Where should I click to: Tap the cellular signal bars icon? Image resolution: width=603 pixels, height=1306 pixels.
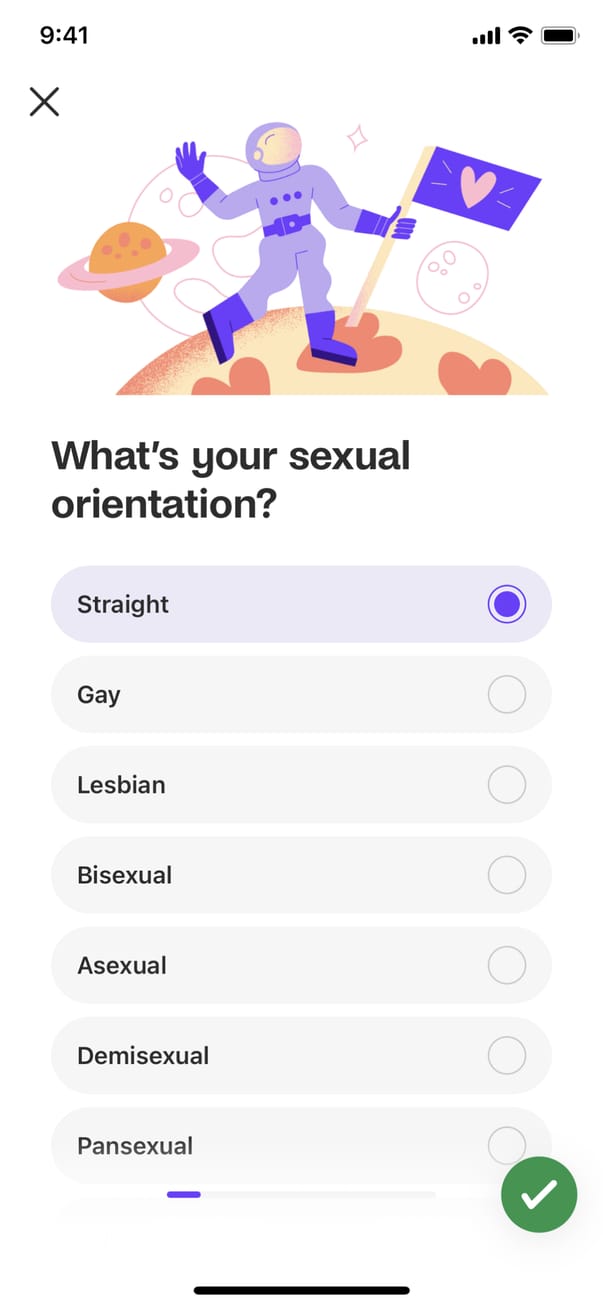485,36
